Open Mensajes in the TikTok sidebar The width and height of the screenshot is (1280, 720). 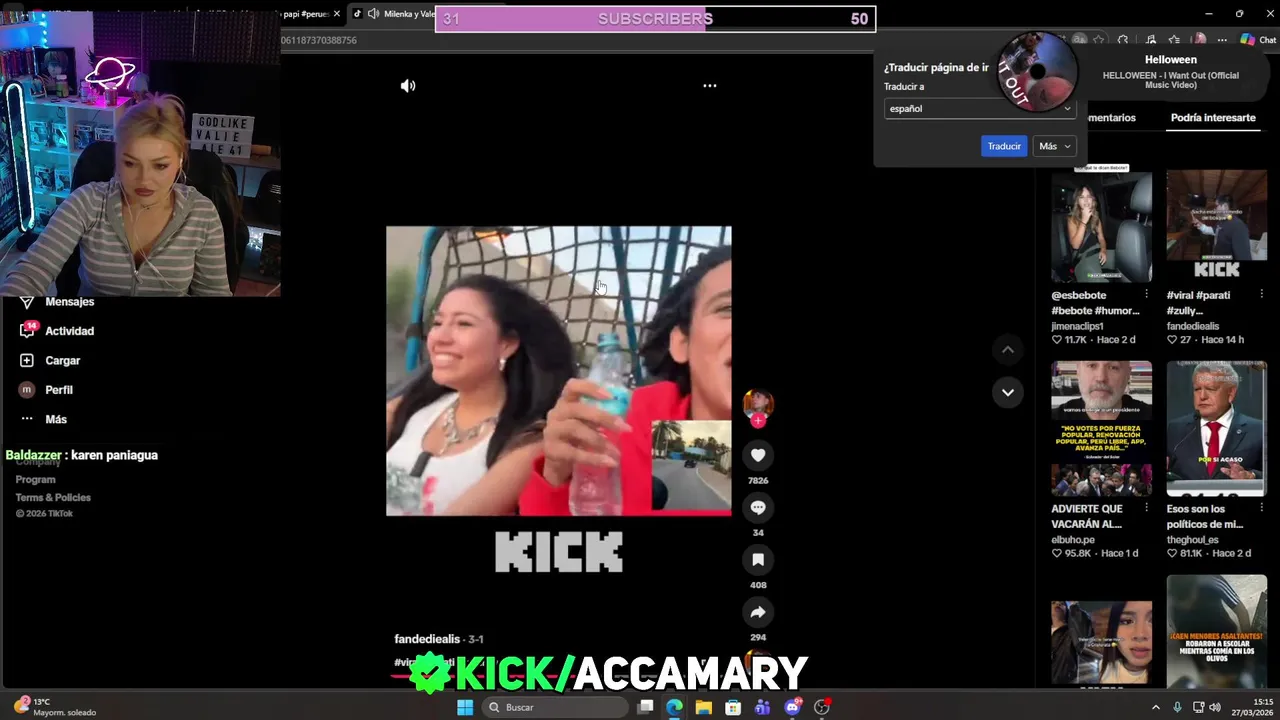57,301
